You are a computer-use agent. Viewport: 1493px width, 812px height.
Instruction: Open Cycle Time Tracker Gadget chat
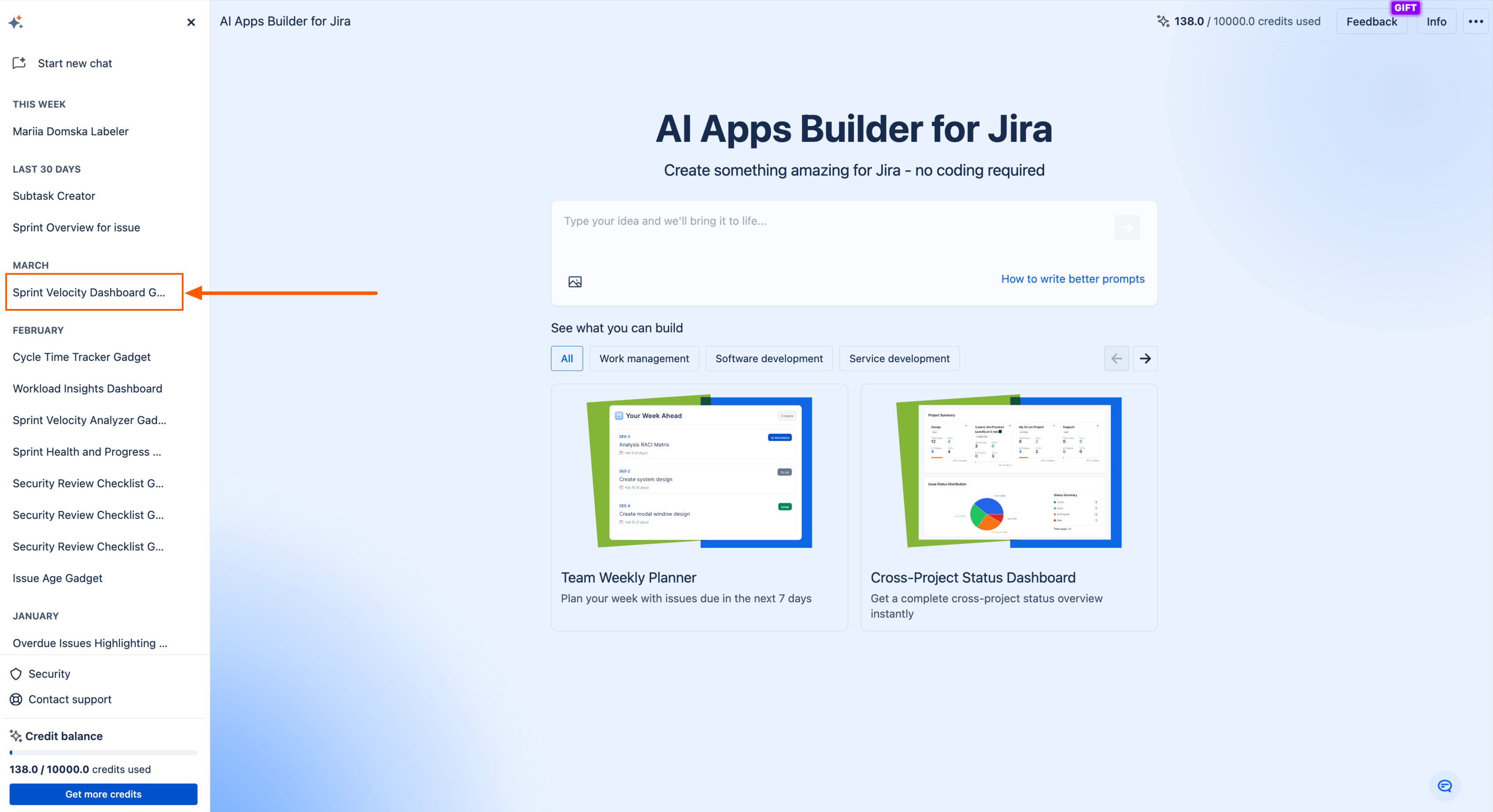coord(82,357)
